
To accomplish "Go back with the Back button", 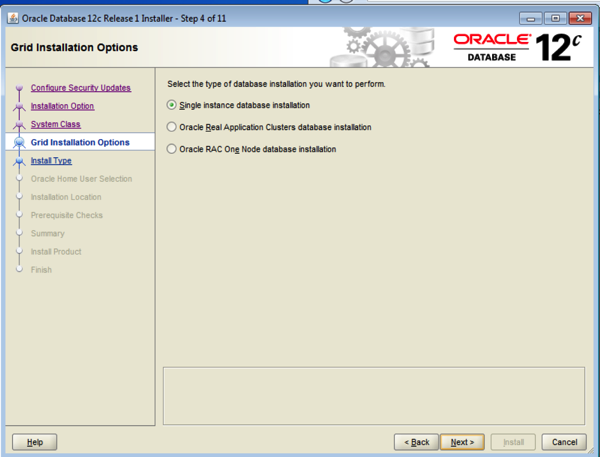I will [x=416, y=442].
